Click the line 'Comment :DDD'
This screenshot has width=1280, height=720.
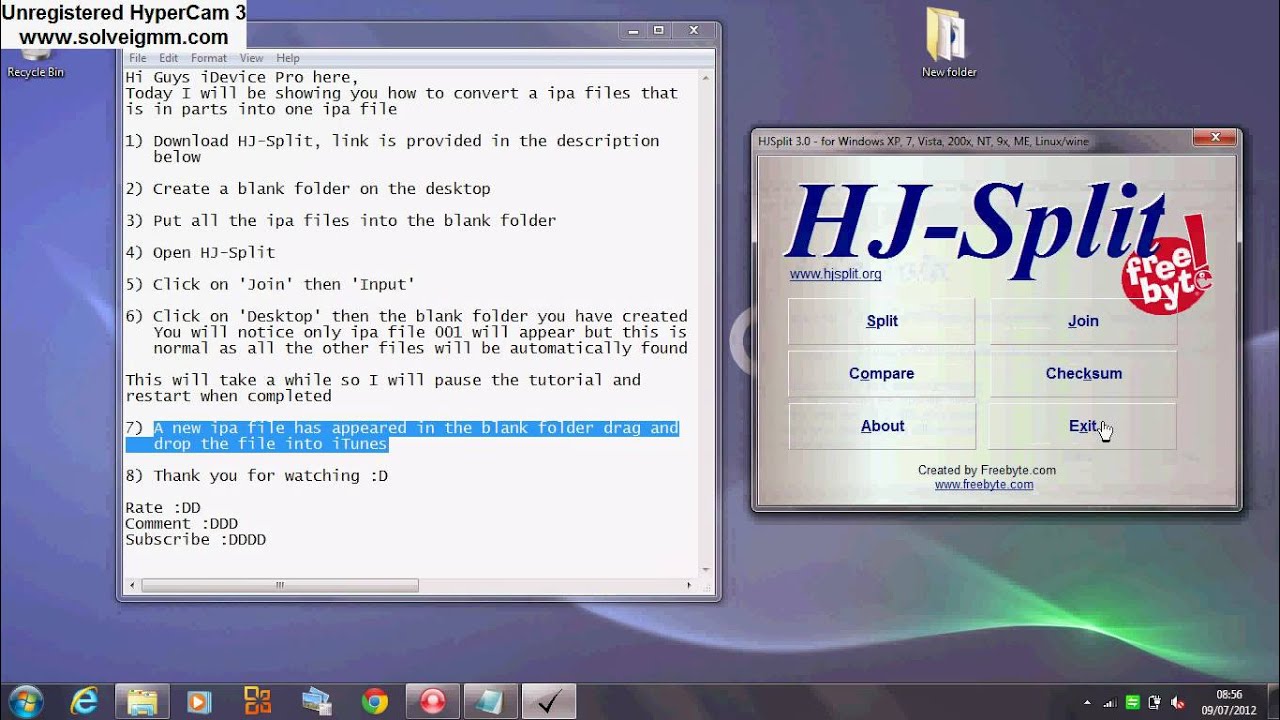coord(181,524)
